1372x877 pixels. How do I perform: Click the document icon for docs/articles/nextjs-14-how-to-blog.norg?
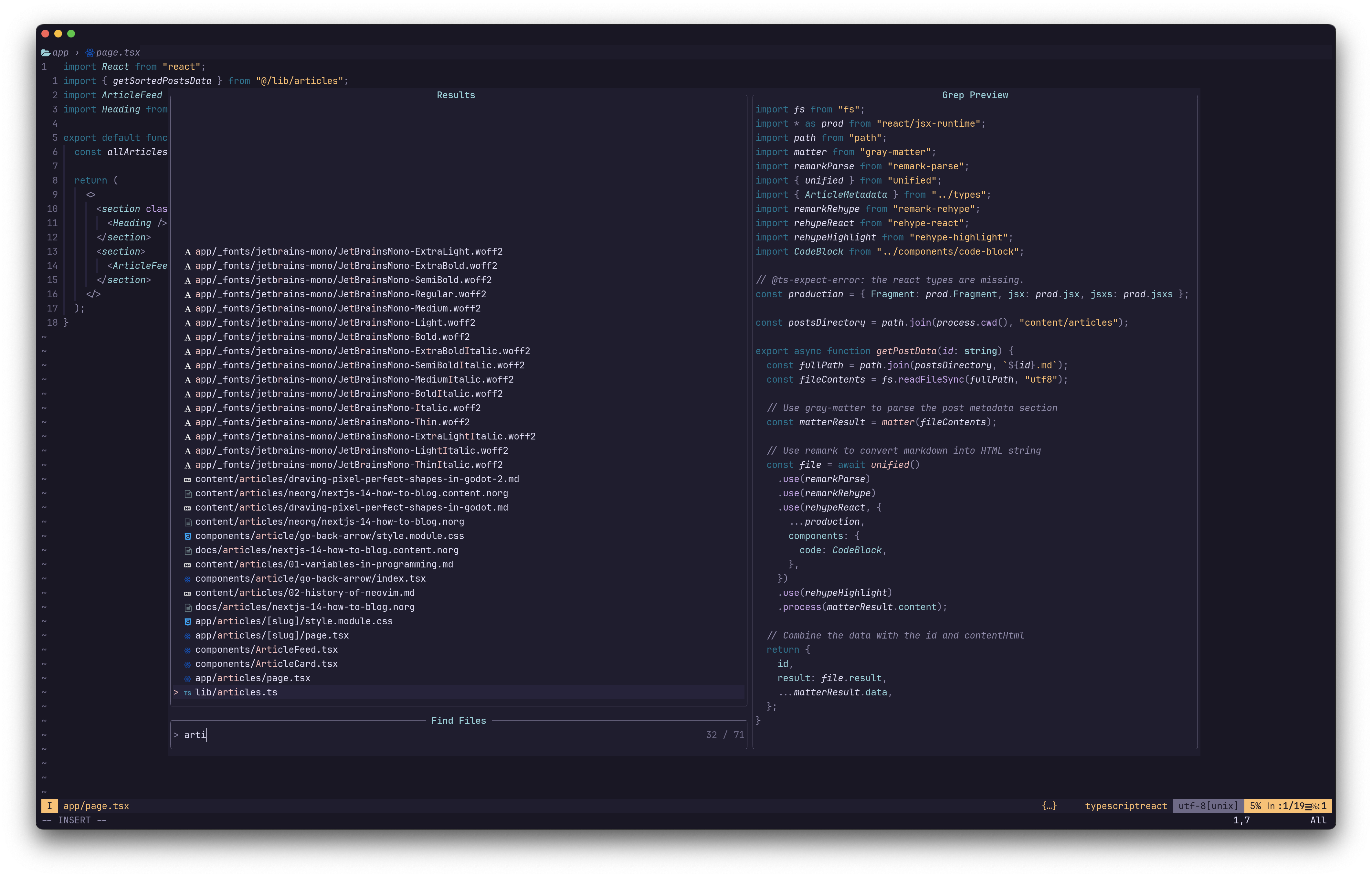[x=187, y=608]
